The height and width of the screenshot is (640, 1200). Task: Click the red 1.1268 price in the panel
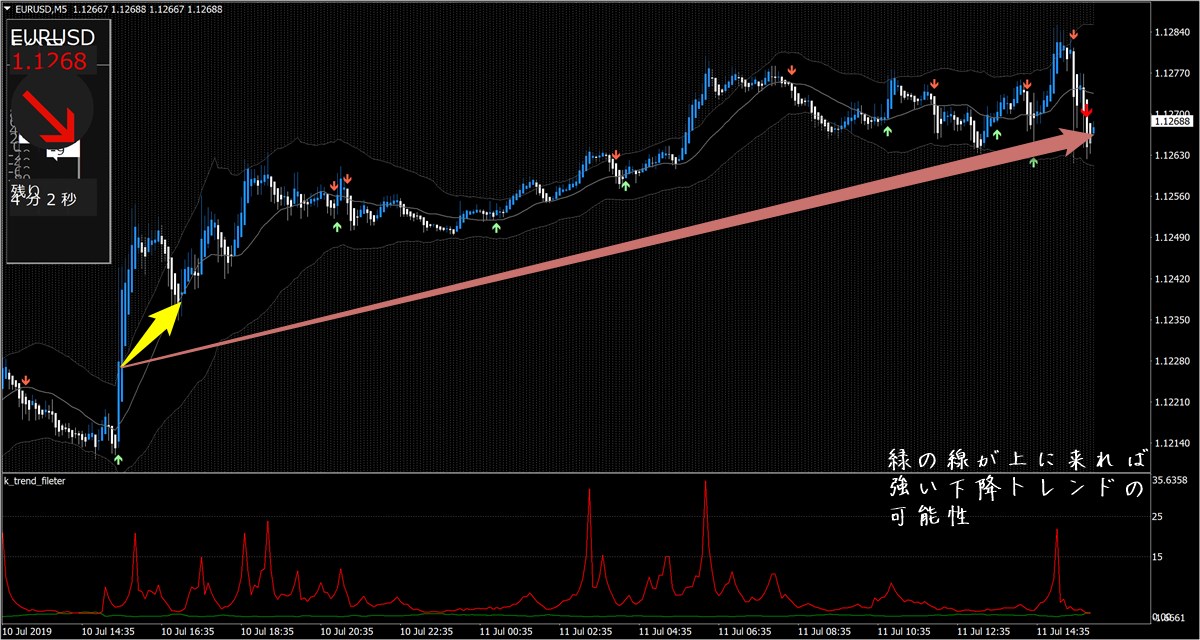pos(50,62)
